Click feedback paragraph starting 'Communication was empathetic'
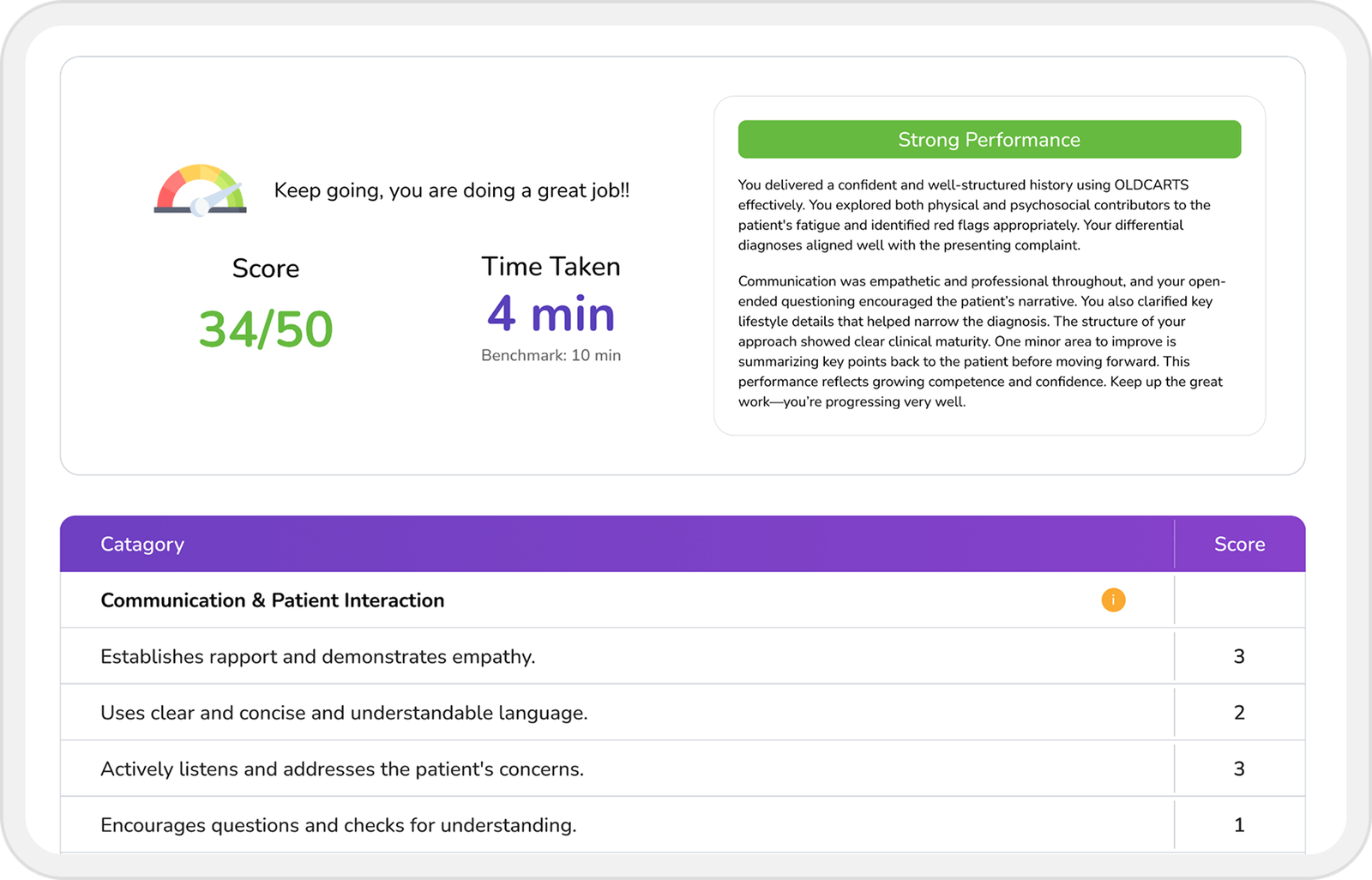The width and height of the screenshot is (1372, 880). (982, 341)
